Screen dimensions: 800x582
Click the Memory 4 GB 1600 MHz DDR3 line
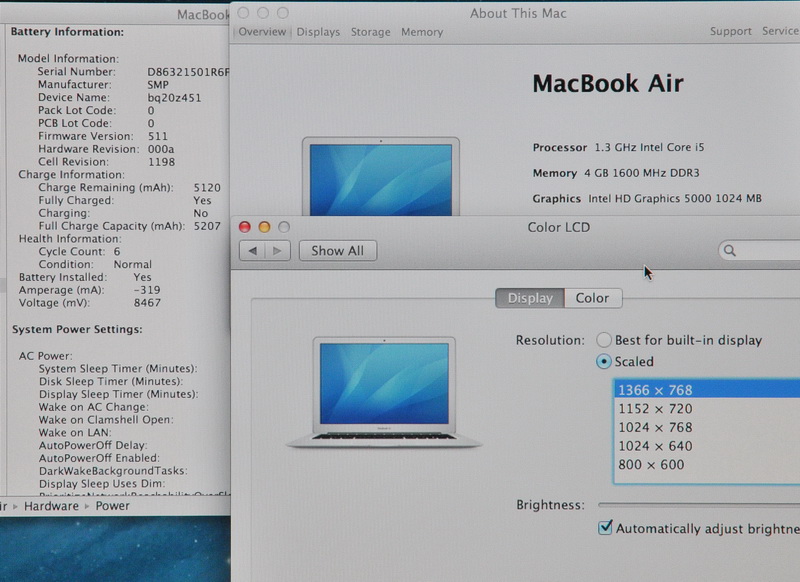coord(616,173)
